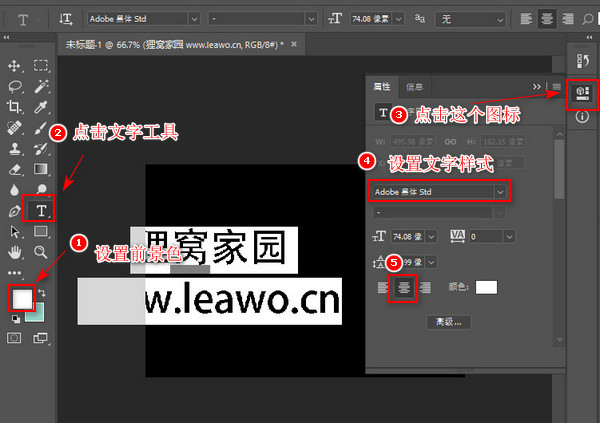Screen dimensions: 600x423
Task: Select the Crop tool
Action: click(14, 107)
